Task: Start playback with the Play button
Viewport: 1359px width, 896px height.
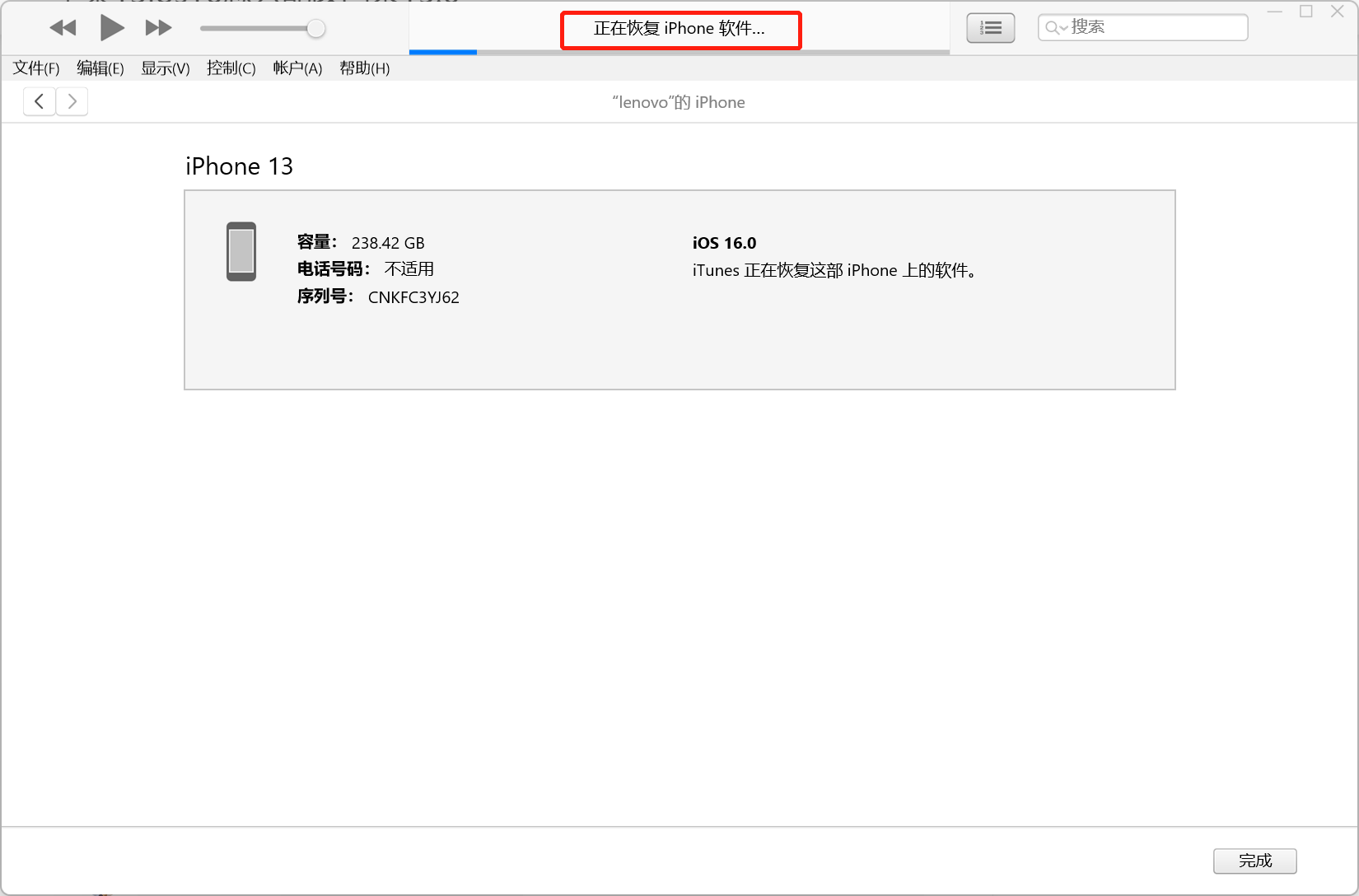Action: 112,28
